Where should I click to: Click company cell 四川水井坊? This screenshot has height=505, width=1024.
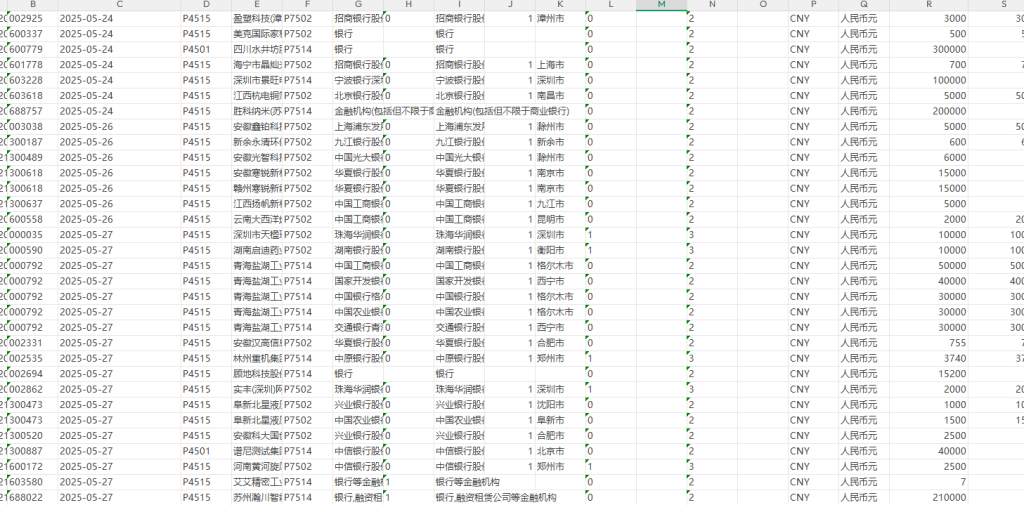coord(257,50)
